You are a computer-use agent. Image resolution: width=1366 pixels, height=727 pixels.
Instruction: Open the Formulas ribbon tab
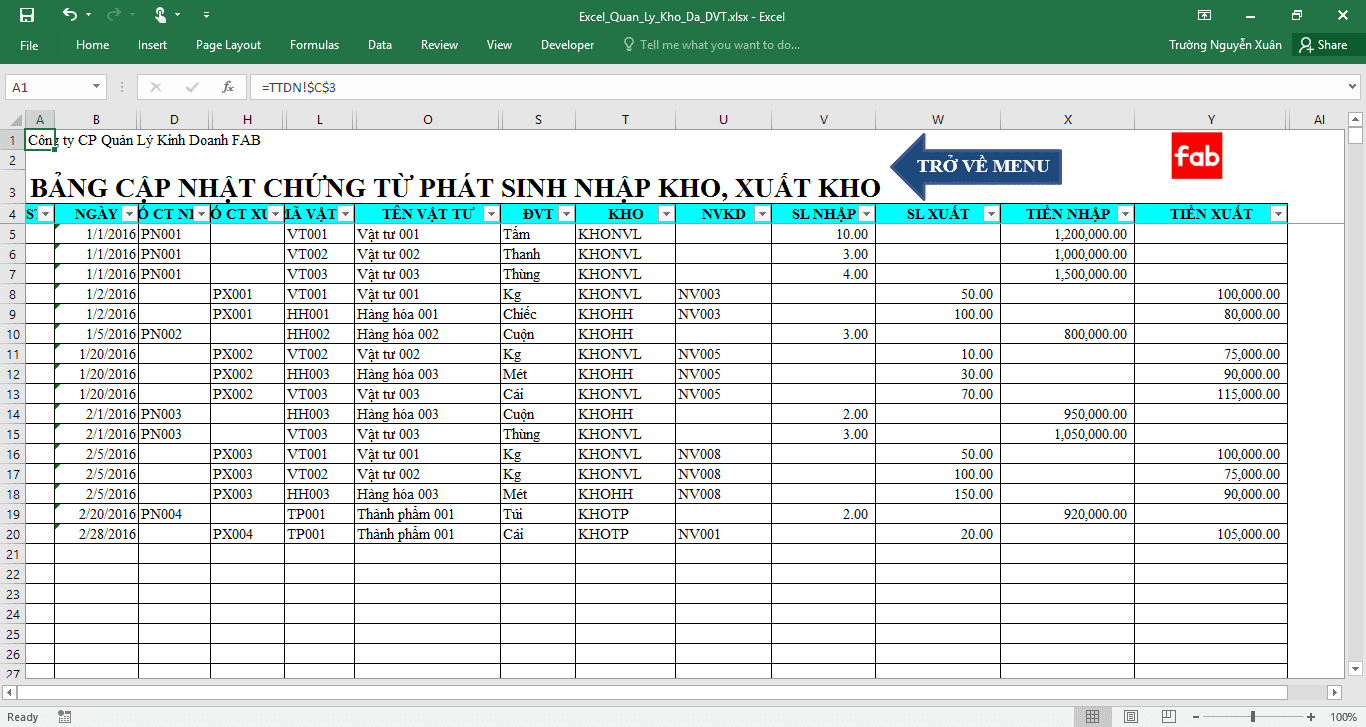(314, 45)
